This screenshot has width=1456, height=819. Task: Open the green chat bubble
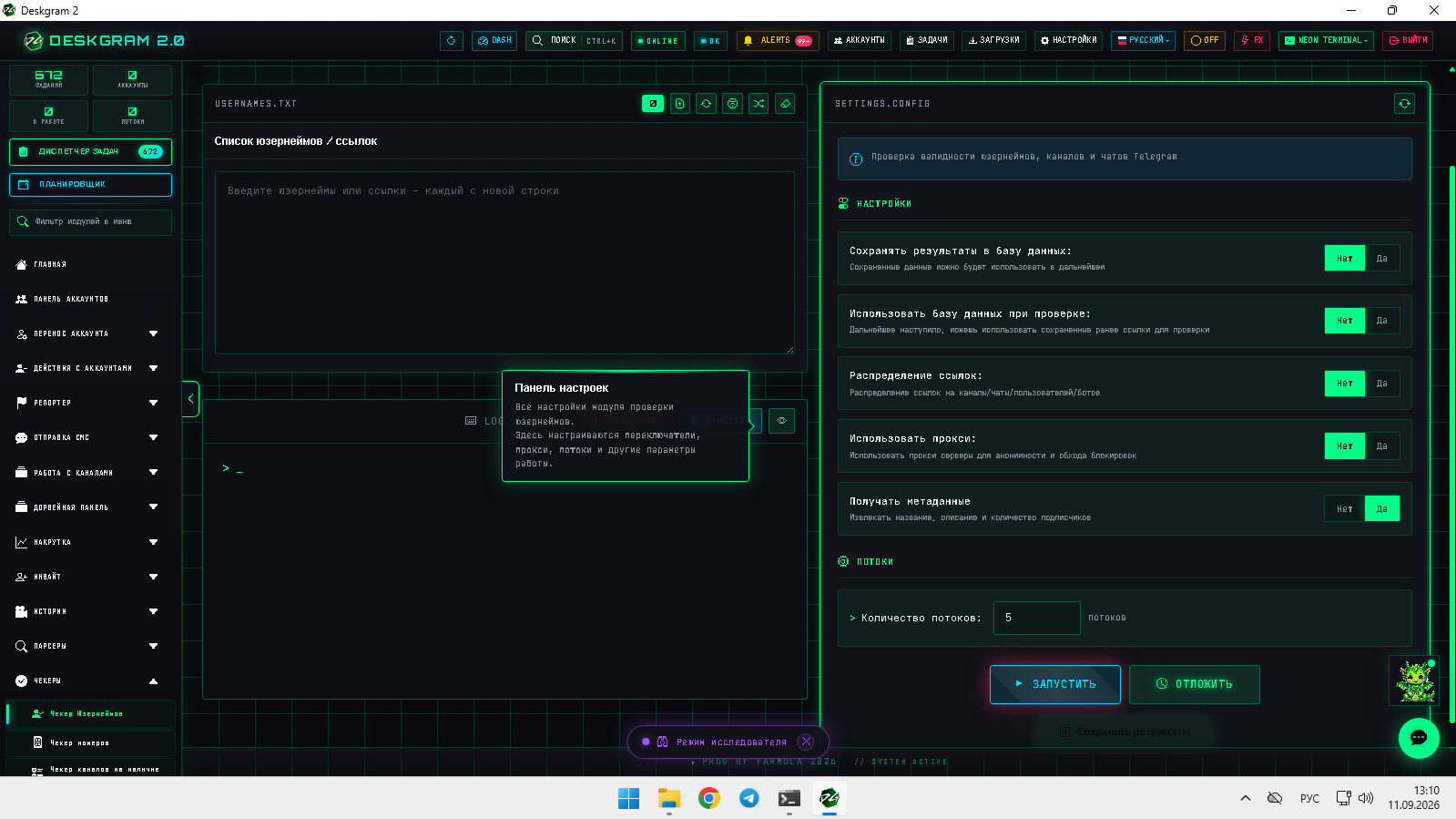[1419, 738]
